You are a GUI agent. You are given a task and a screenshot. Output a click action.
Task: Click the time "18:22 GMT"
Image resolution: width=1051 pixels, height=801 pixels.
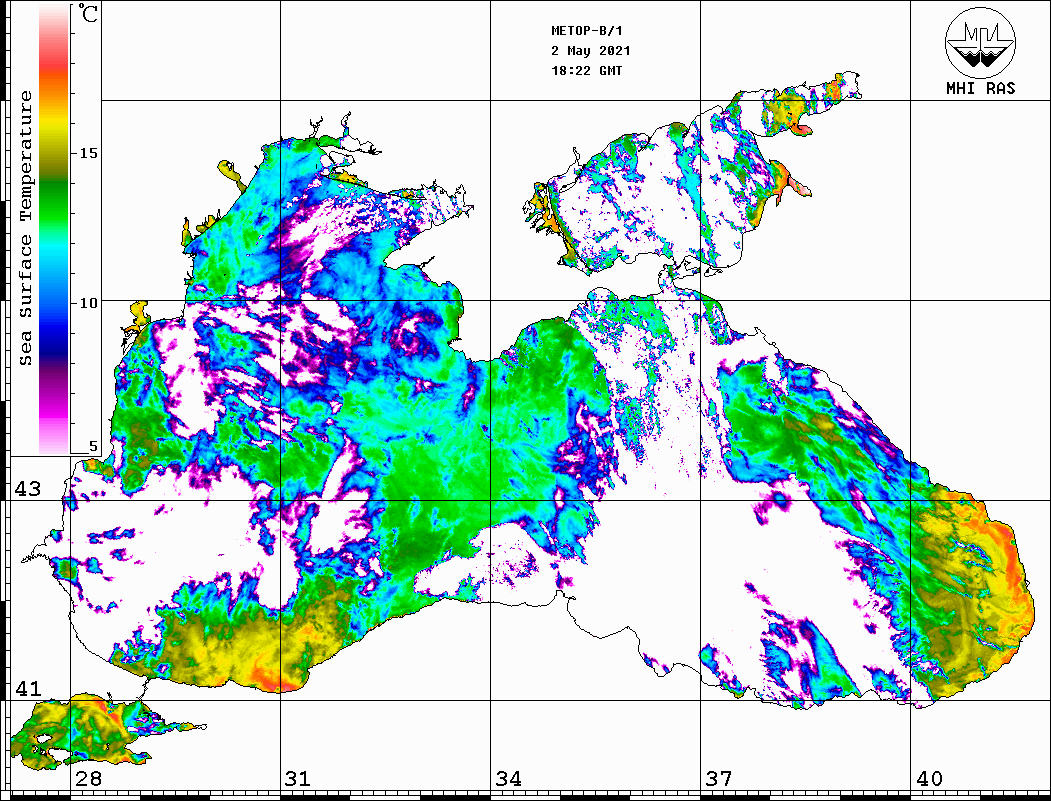point(586,70)
